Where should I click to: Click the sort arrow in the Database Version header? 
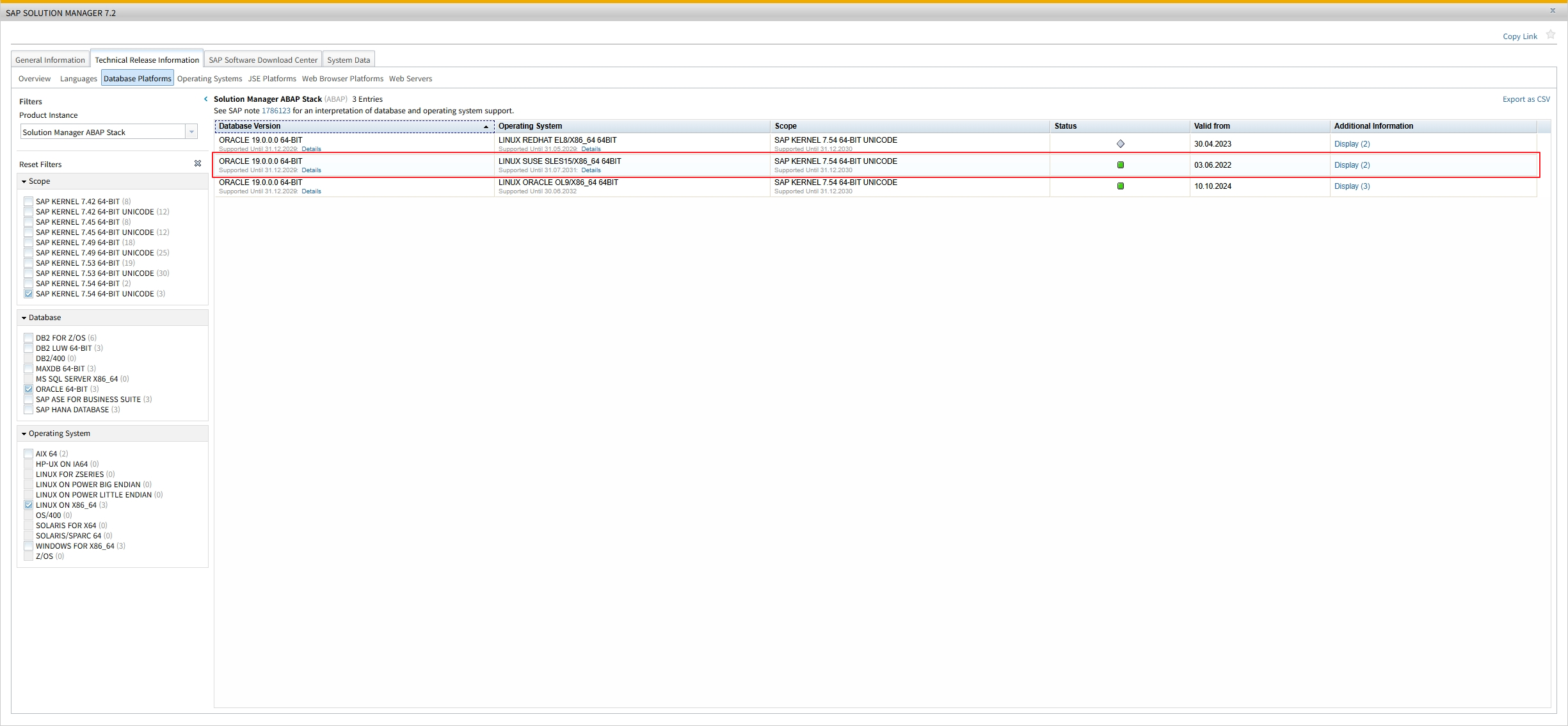[486, 127]
